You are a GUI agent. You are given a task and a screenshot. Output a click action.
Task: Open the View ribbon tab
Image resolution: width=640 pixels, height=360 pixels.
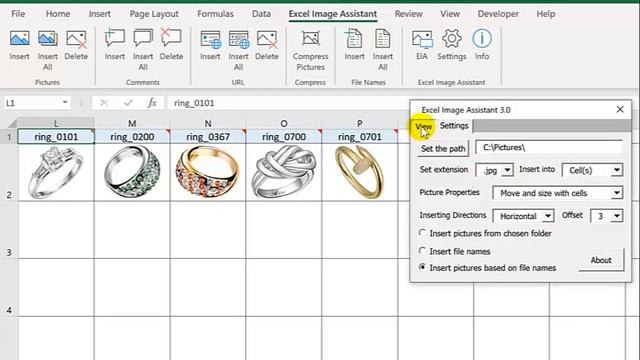[450, 13]
